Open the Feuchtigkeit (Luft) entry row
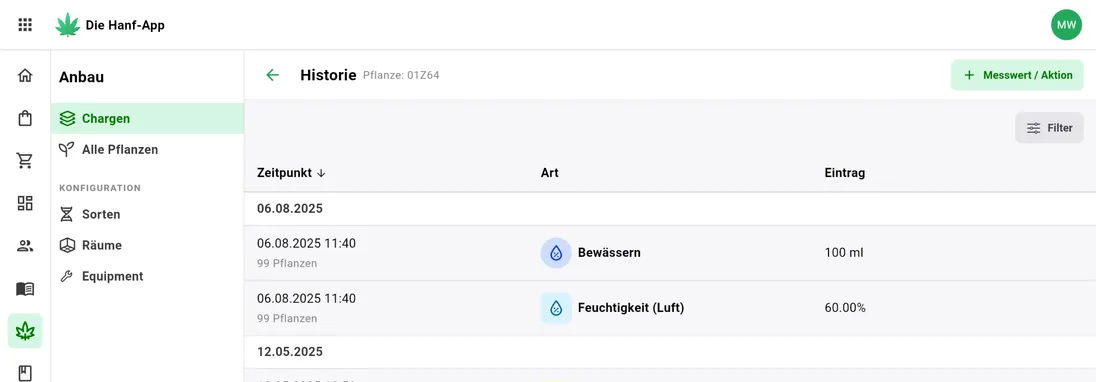The width and height of the screenshot is (1096, 382). (670, 308)
